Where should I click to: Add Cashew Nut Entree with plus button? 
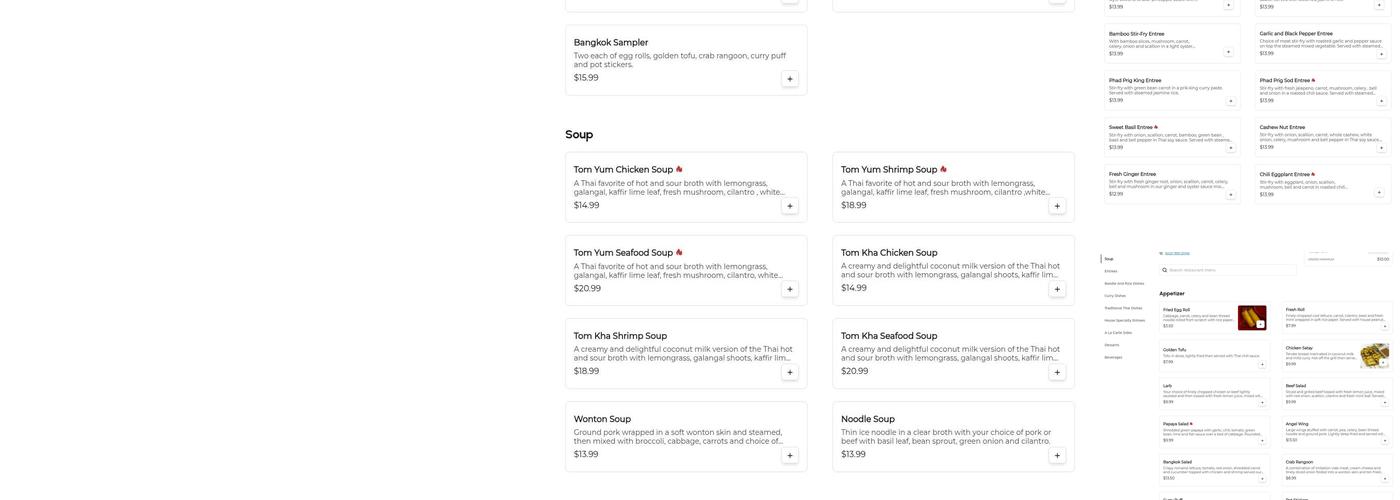(1380, 148)
